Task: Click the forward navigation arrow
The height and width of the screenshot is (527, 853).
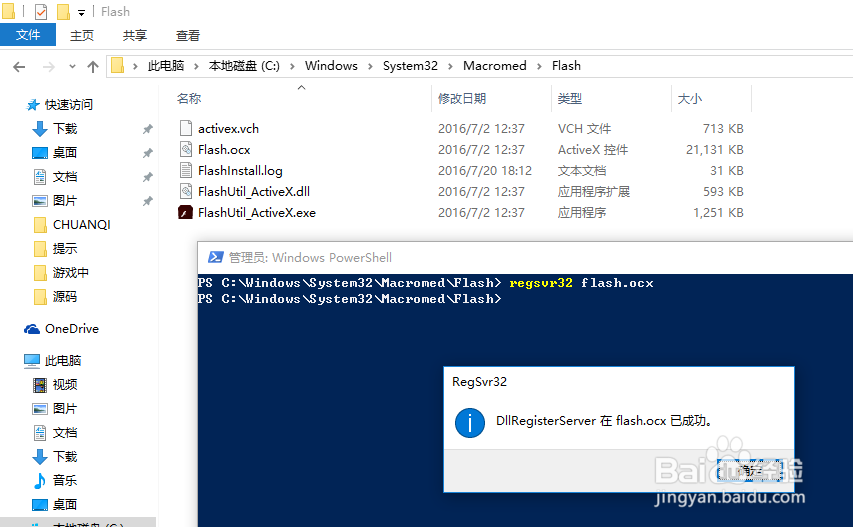Action: coord(49,66)
